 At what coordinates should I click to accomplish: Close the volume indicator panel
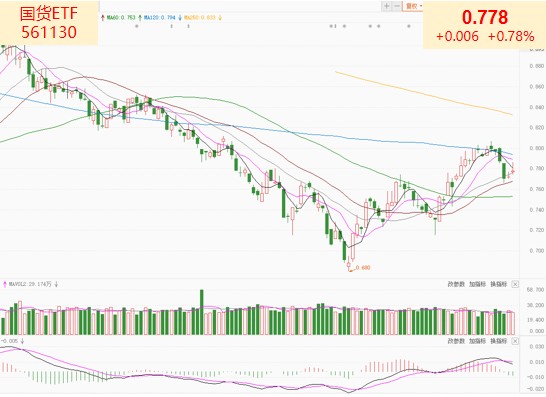515,284
